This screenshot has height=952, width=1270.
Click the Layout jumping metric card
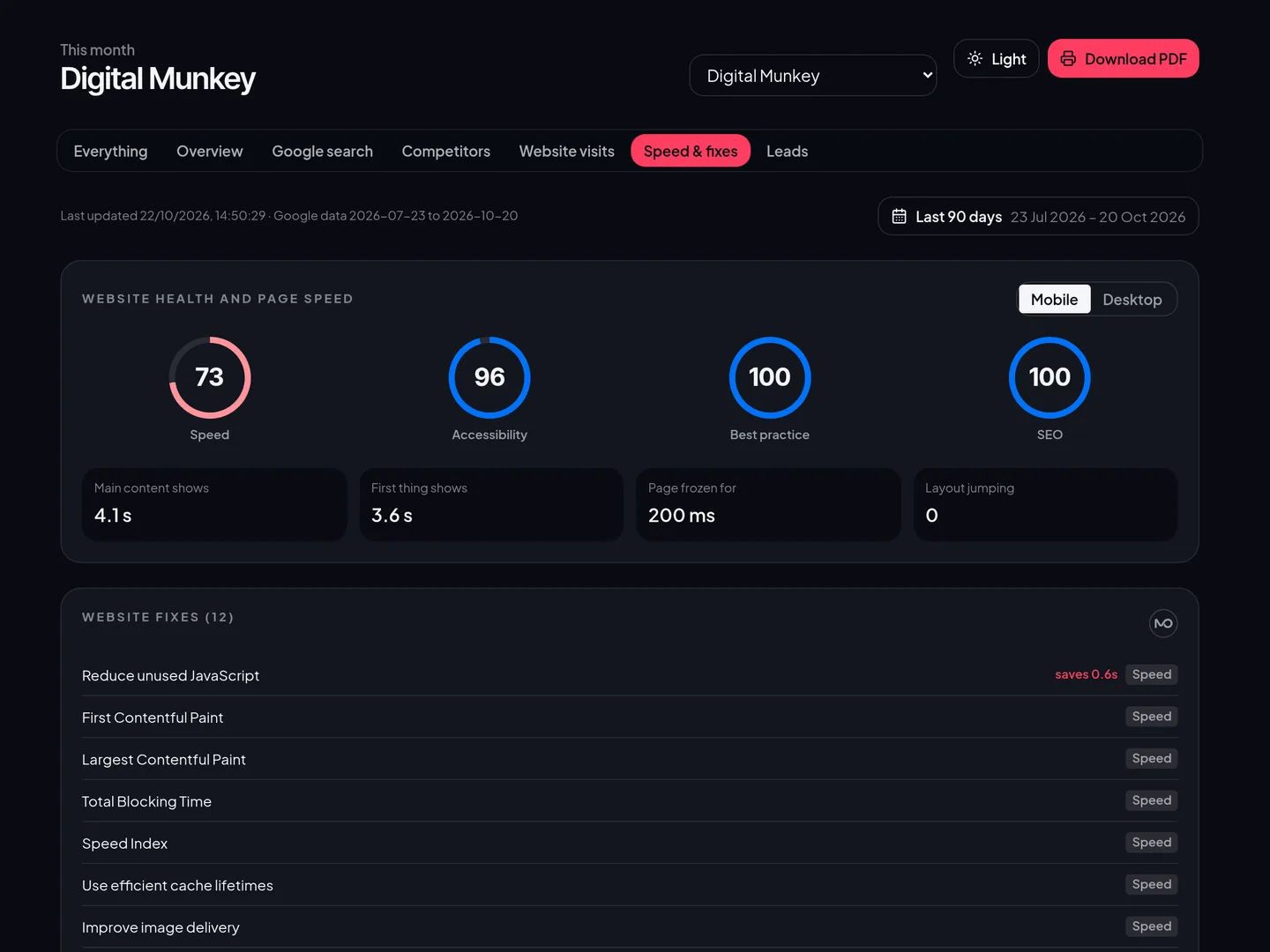[x=1045, y=504]
